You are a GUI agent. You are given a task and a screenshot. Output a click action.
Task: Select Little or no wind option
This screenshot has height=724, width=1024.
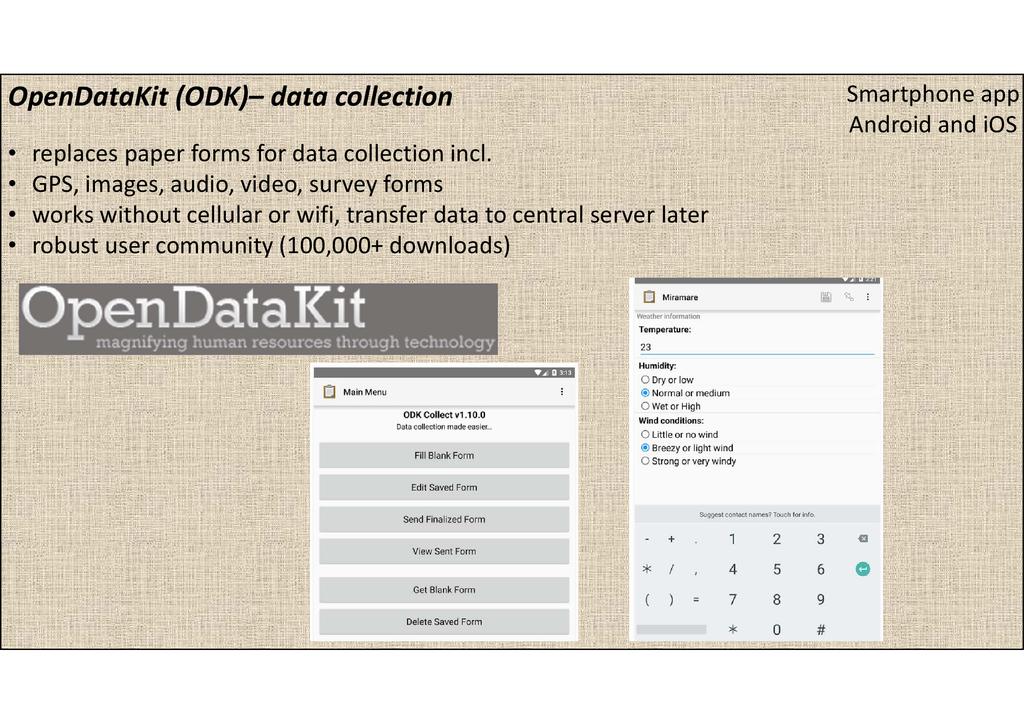click(x=645, y=435)
